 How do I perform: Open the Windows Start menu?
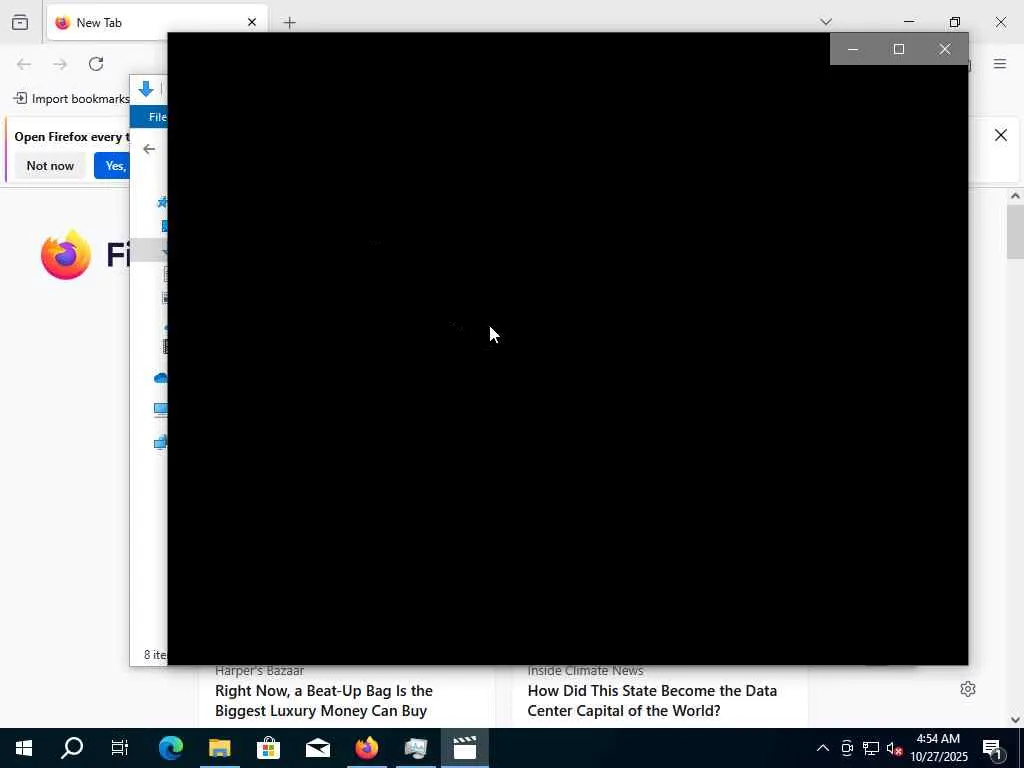coord(24,748)
